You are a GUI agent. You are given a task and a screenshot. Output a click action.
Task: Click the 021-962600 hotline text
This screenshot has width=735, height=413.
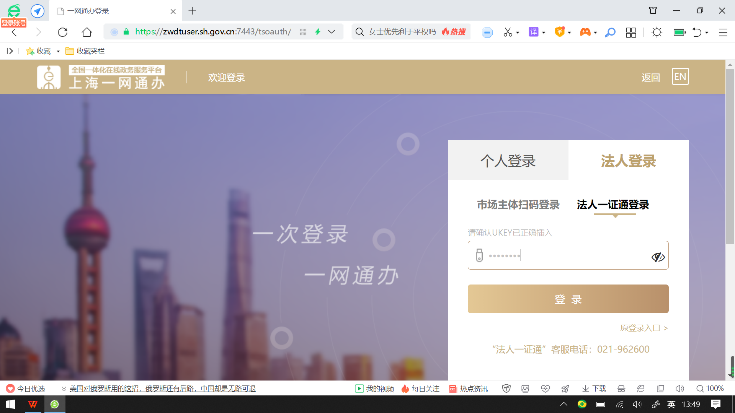623,349
